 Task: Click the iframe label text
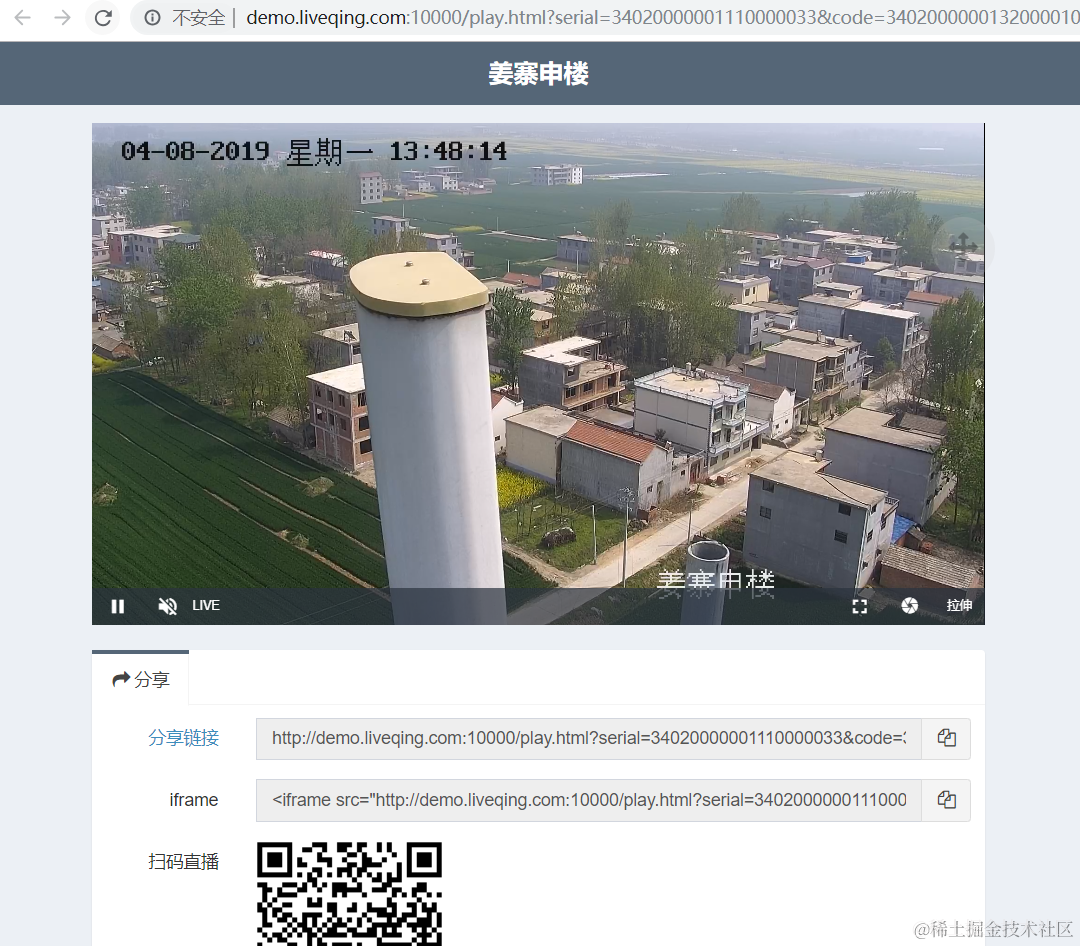[x=194, y=800]
